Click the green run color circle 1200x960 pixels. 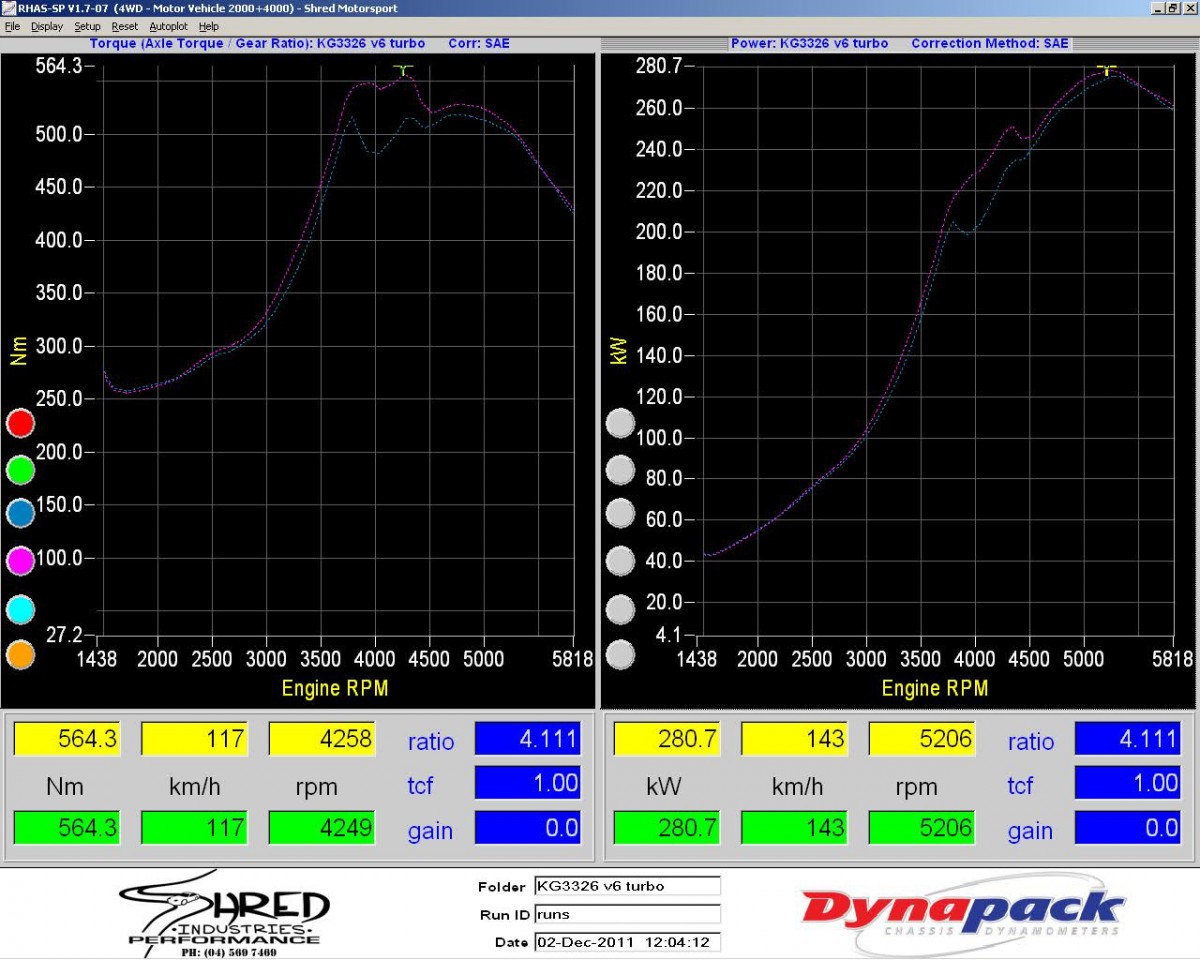[20, 469]
